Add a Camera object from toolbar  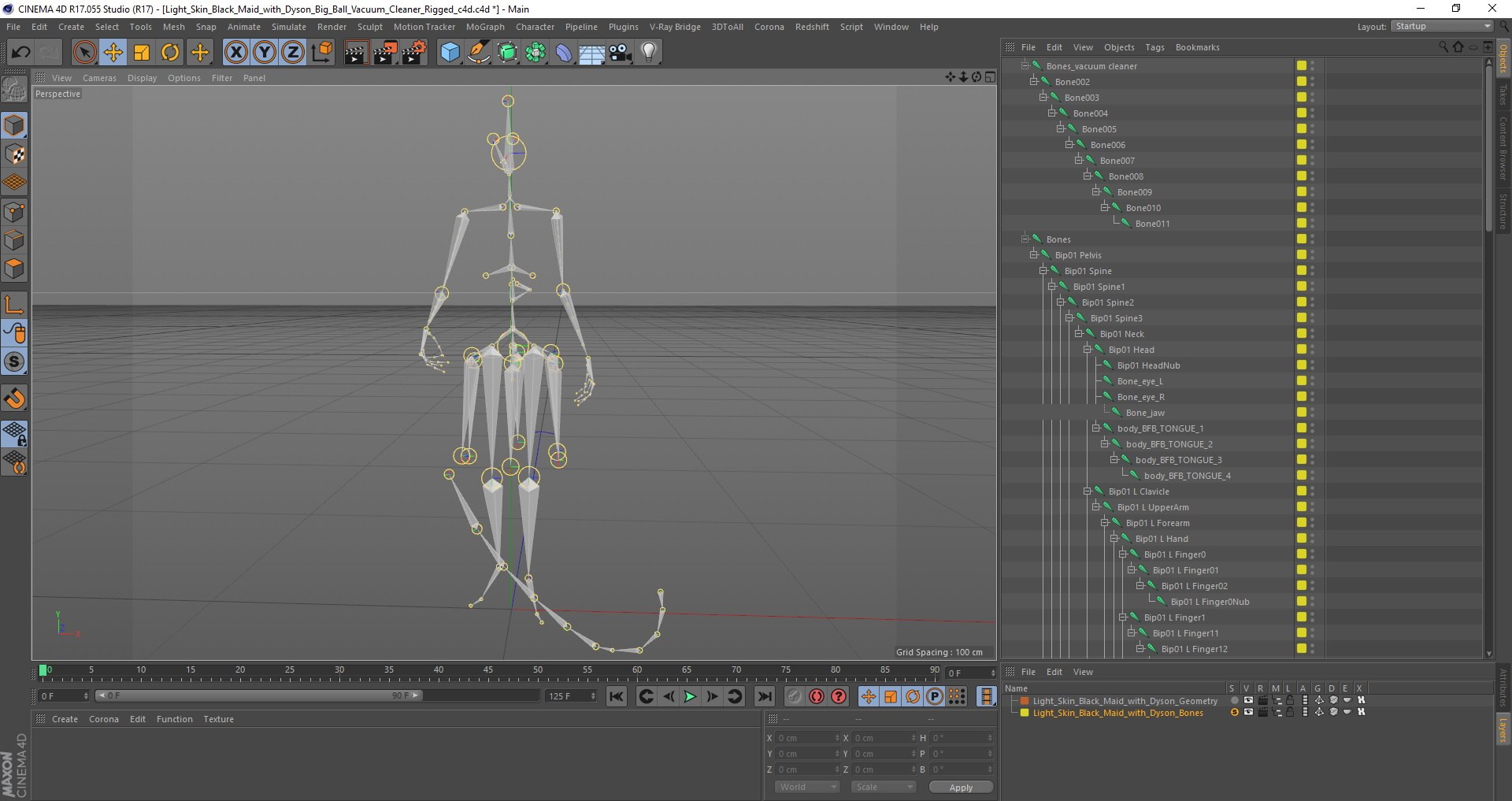[620, 53]
